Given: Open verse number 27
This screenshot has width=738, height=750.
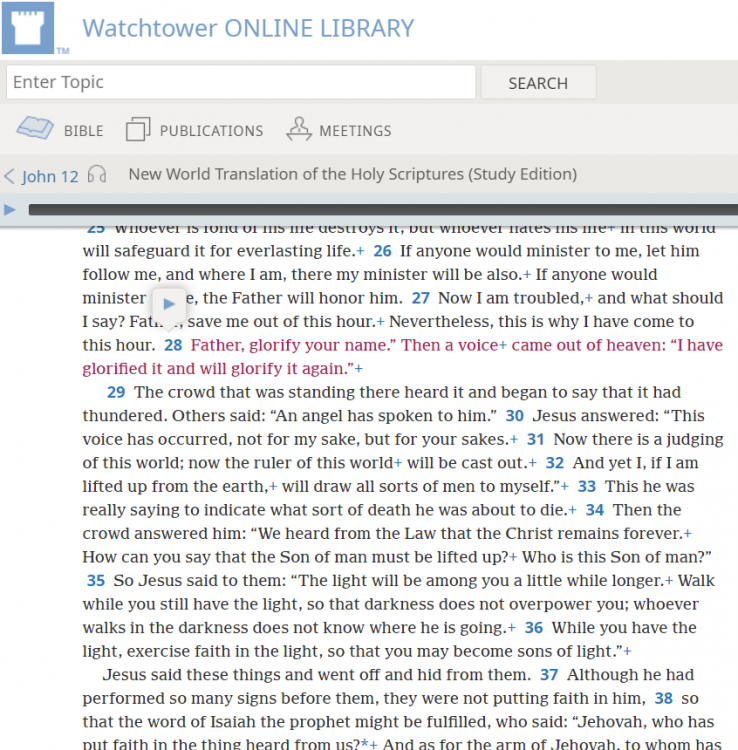Looking at the screenshot, I should [x=420, y=298].
